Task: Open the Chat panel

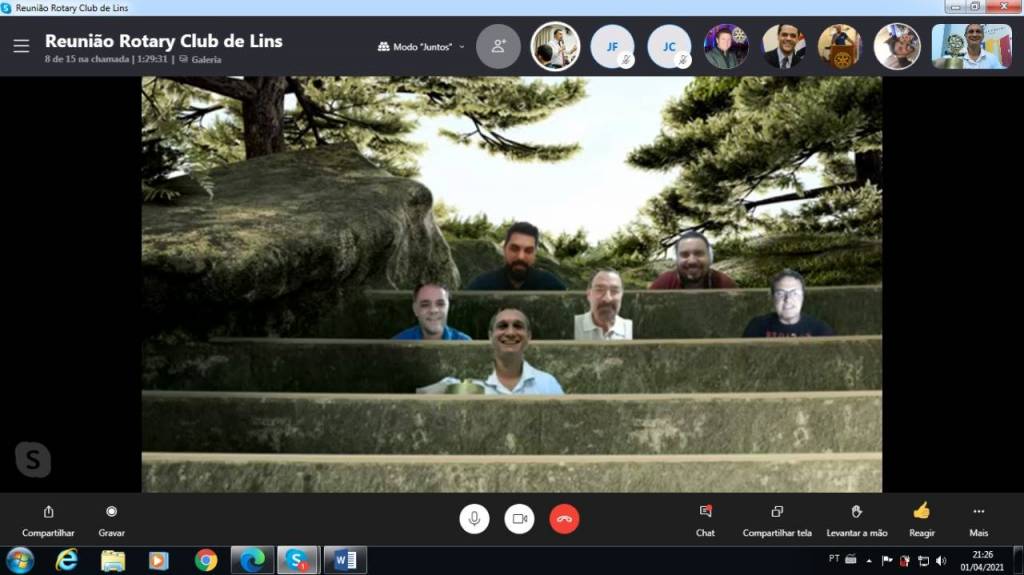Action: (x=705, y=519)
